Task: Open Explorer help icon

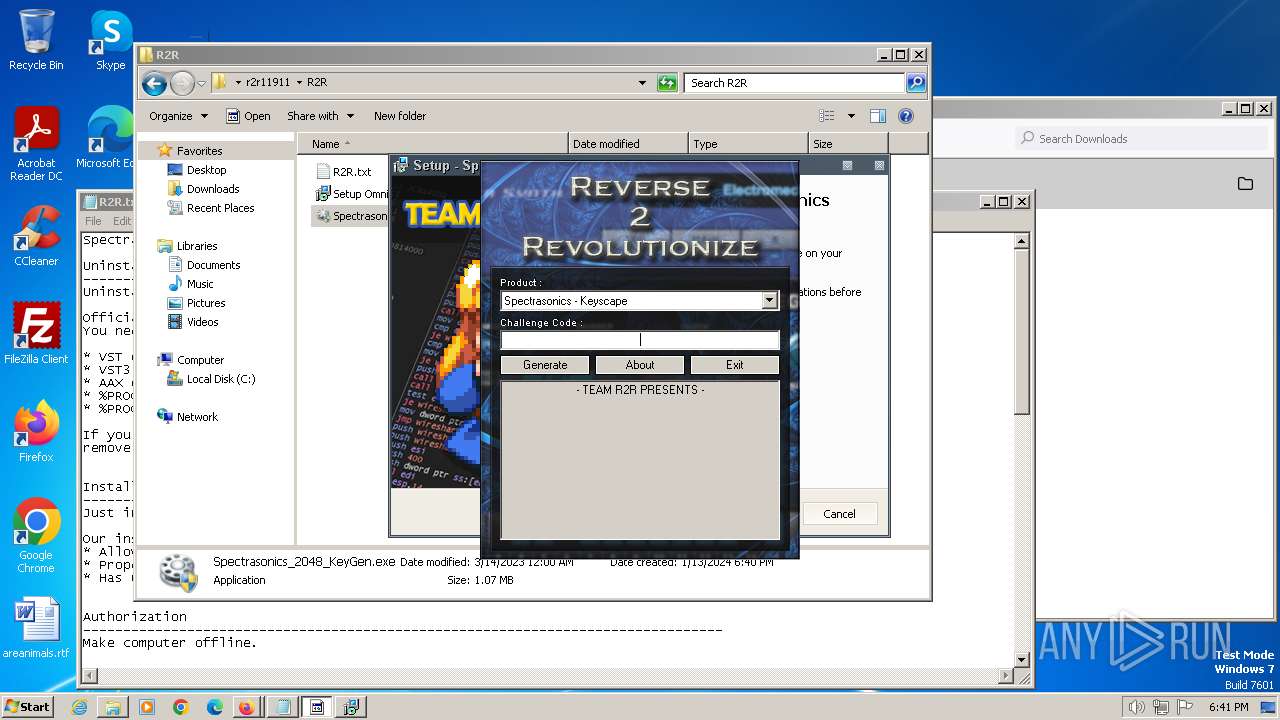Action: pos(906,116)
